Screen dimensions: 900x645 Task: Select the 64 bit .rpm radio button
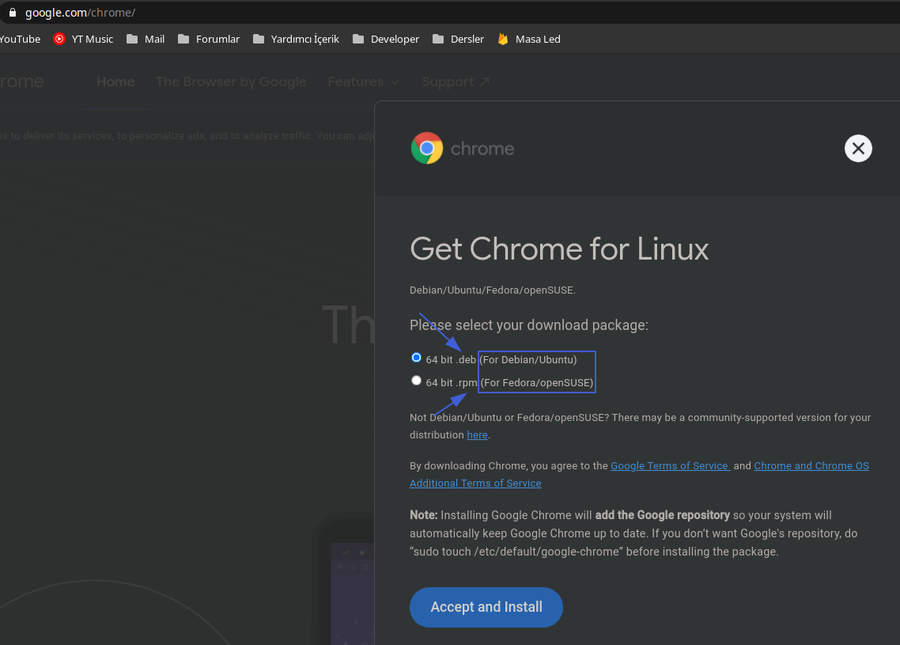[416, 380]
